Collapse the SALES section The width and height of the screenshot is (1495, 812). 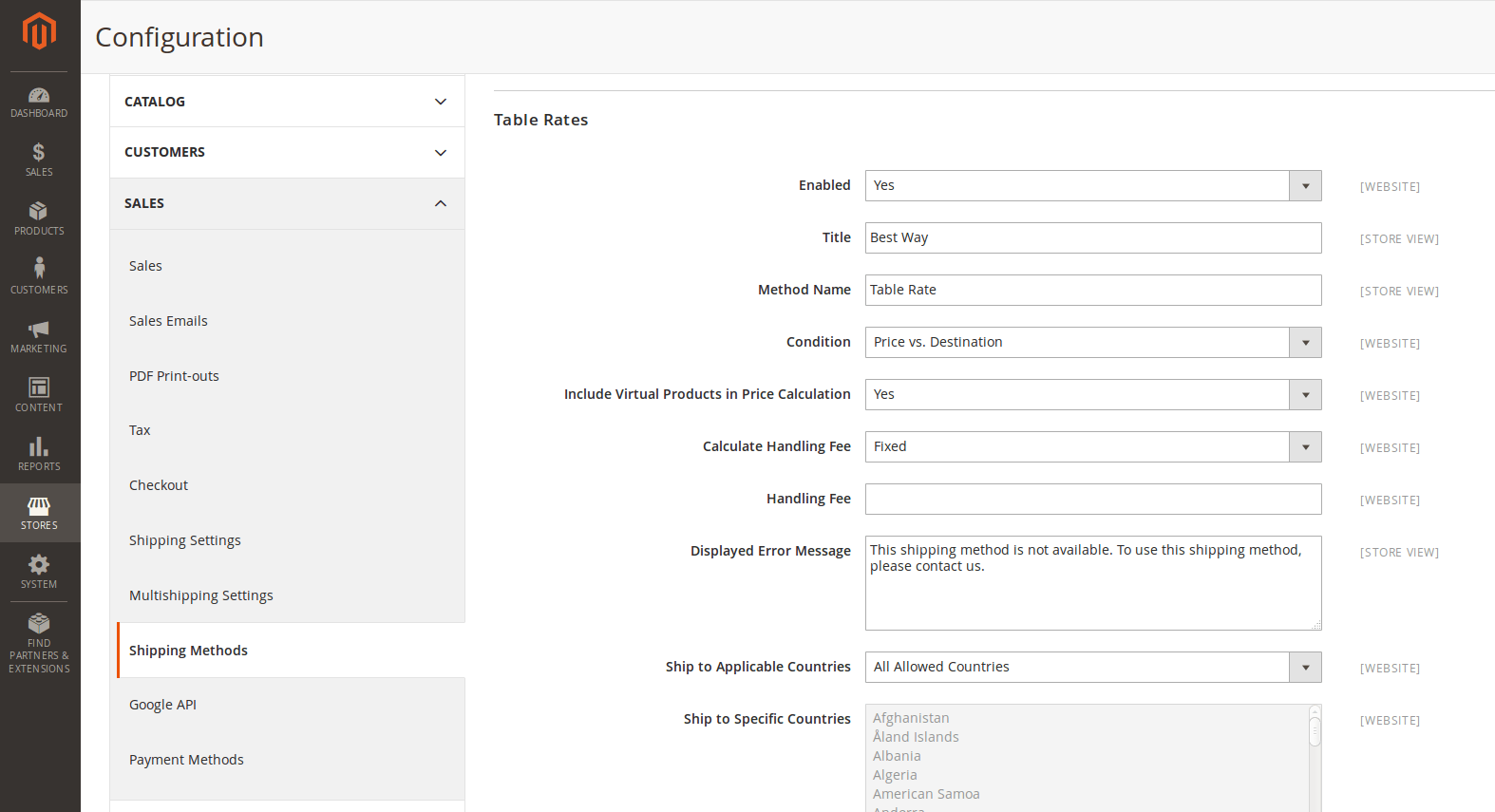point(287,203)
